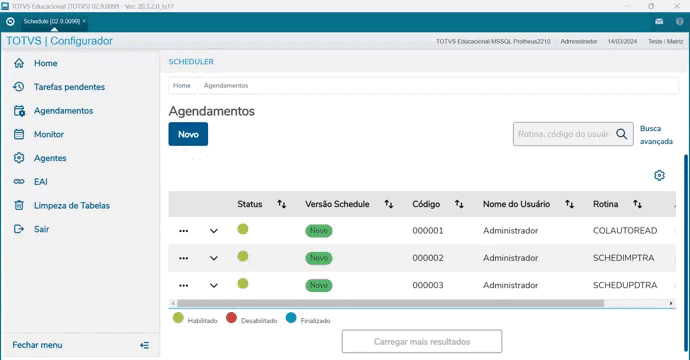
Task: Close the Schedule tab
Action: 84,21
